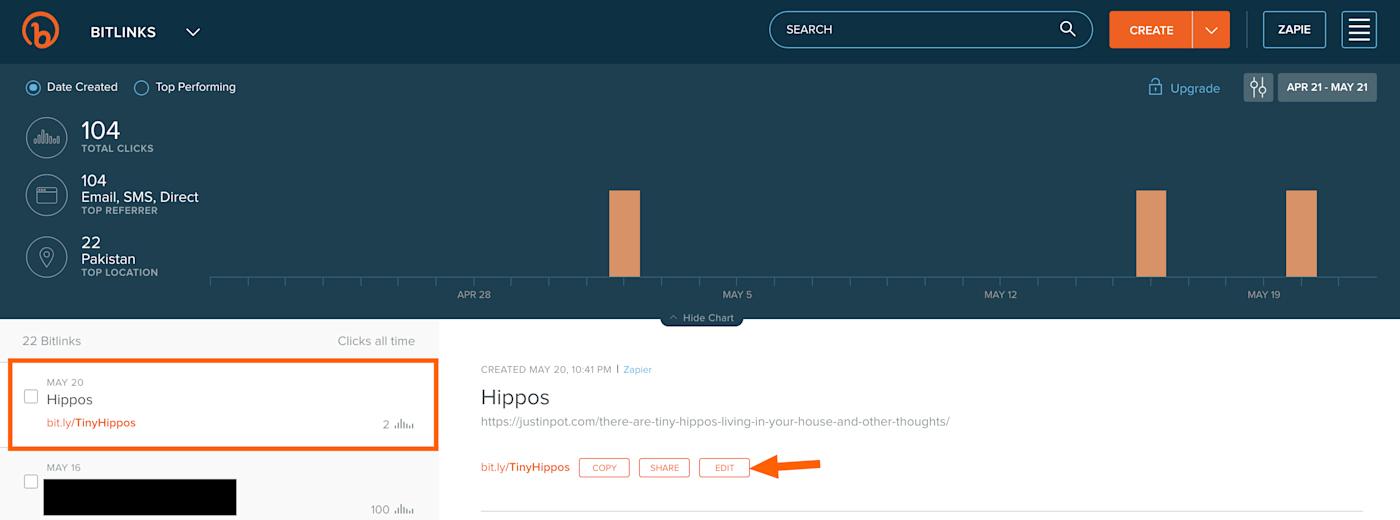Open the Apr 21 - May 21 date range

tap(1327, 87)
